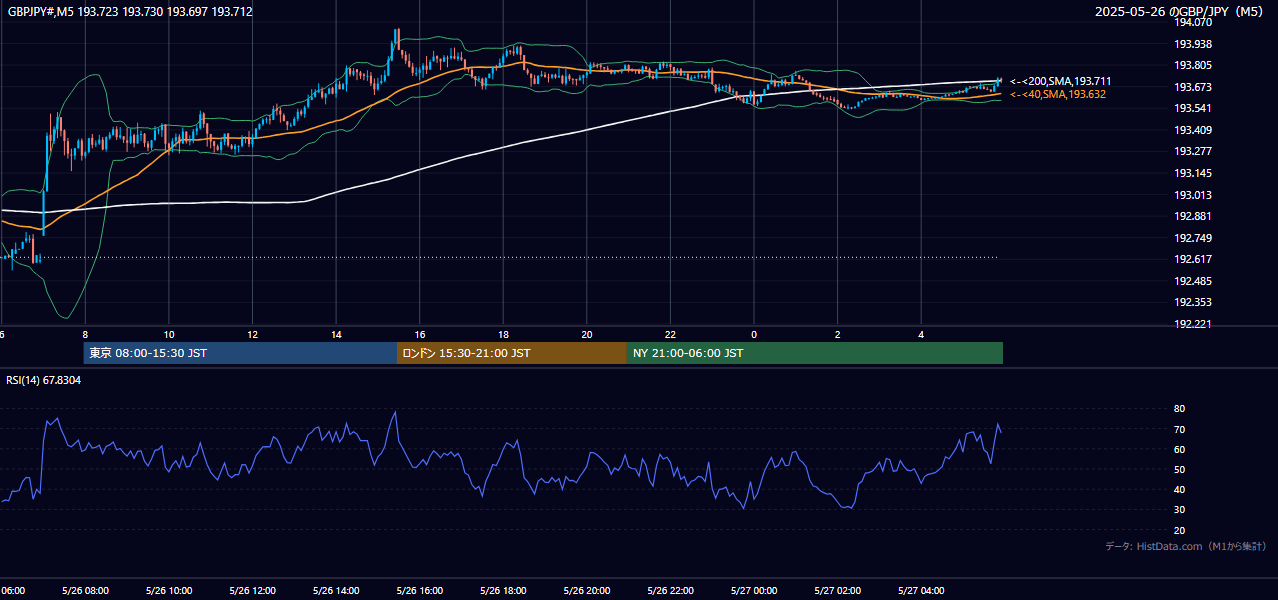Click price level 193.277 on the axis
This screenshot has width=1278, height=600.
point(1192,152)
